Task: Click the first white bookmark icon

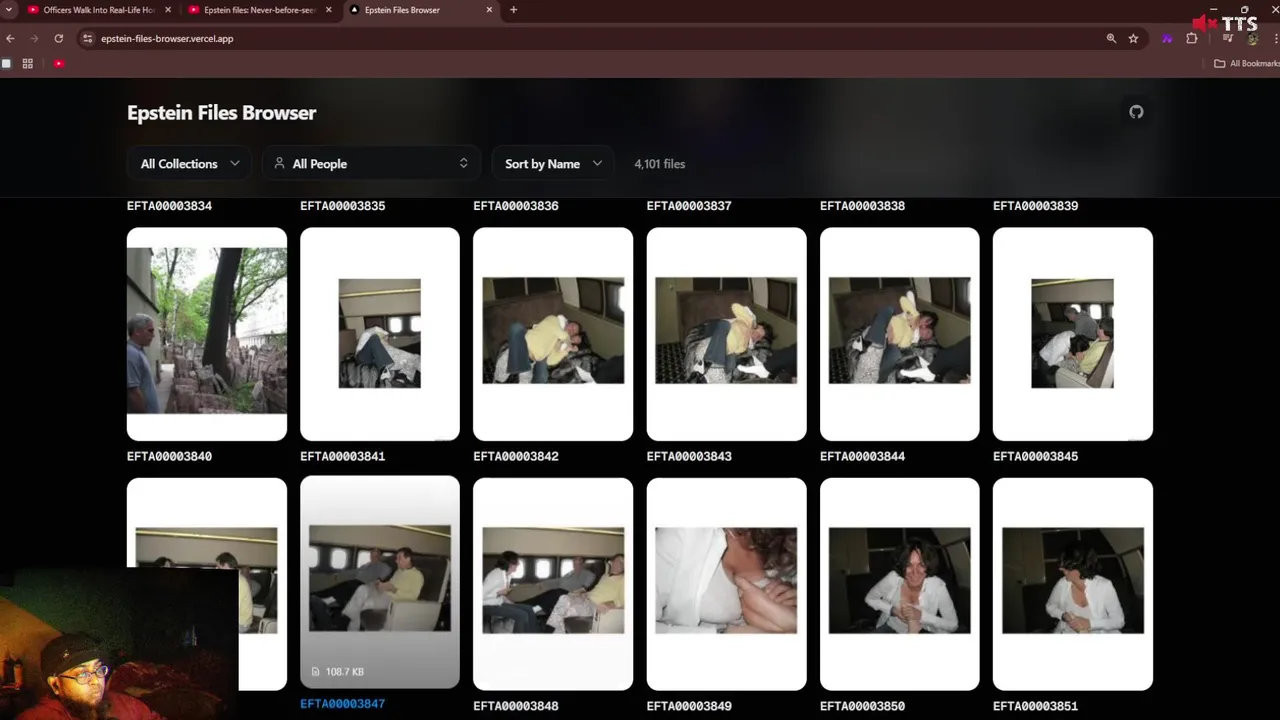Action: [x=6, y=63]
